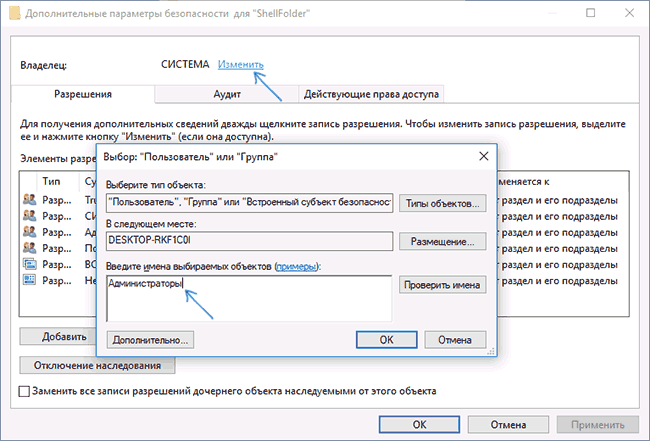Enable replace child permission entries checkbox
The width and height of the screenshot is (650, 441).
coord(24,391)
